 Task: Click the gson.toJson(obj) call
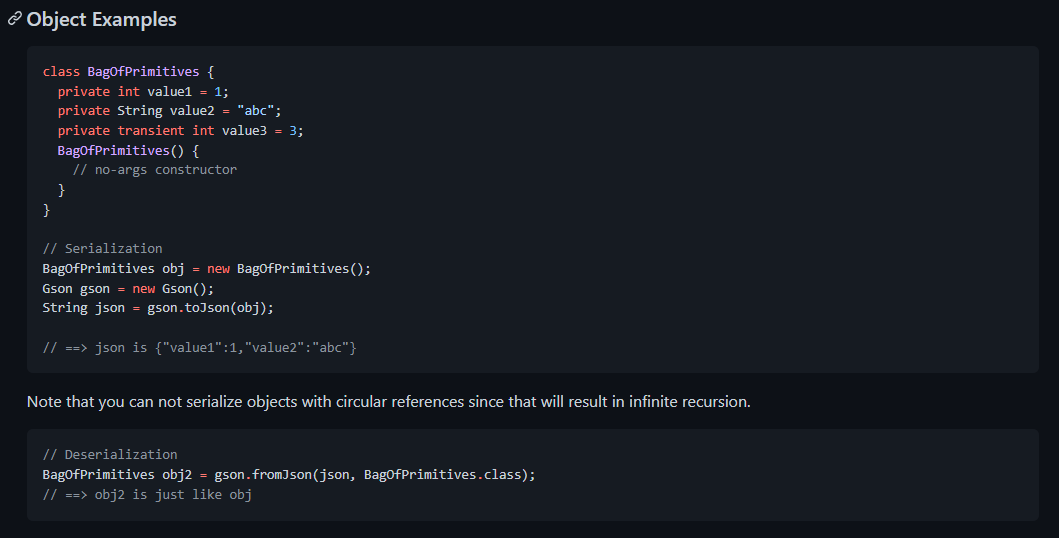coord(210,307)
